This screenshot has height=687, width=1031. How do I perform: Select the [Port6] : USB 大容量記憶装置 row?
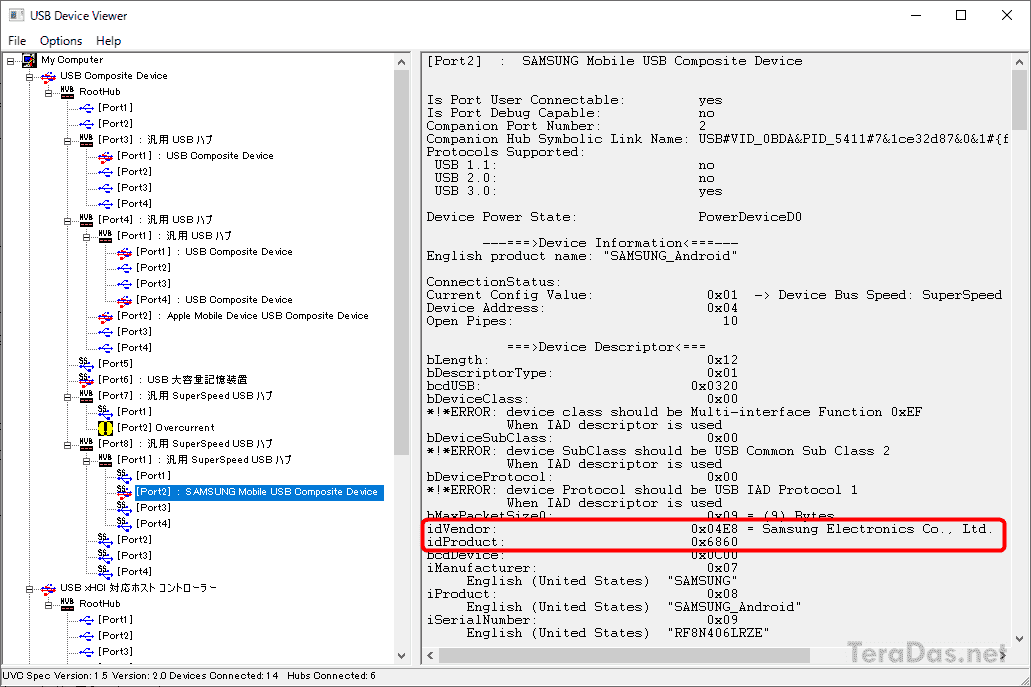173,380
